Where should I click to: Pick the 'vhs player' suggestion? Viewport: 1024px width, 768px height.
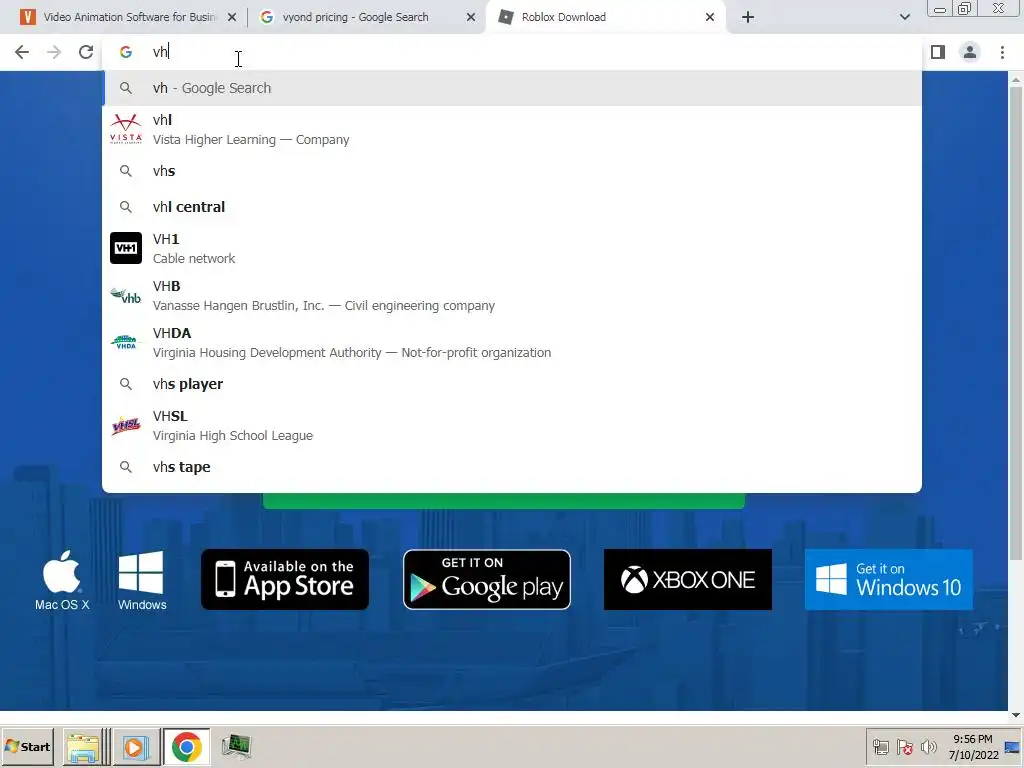point(512,384)
